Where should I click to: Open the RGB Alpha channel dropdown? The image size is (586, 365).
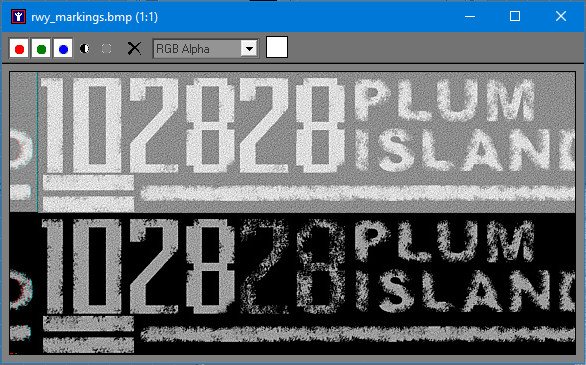(x=206, y=49)
